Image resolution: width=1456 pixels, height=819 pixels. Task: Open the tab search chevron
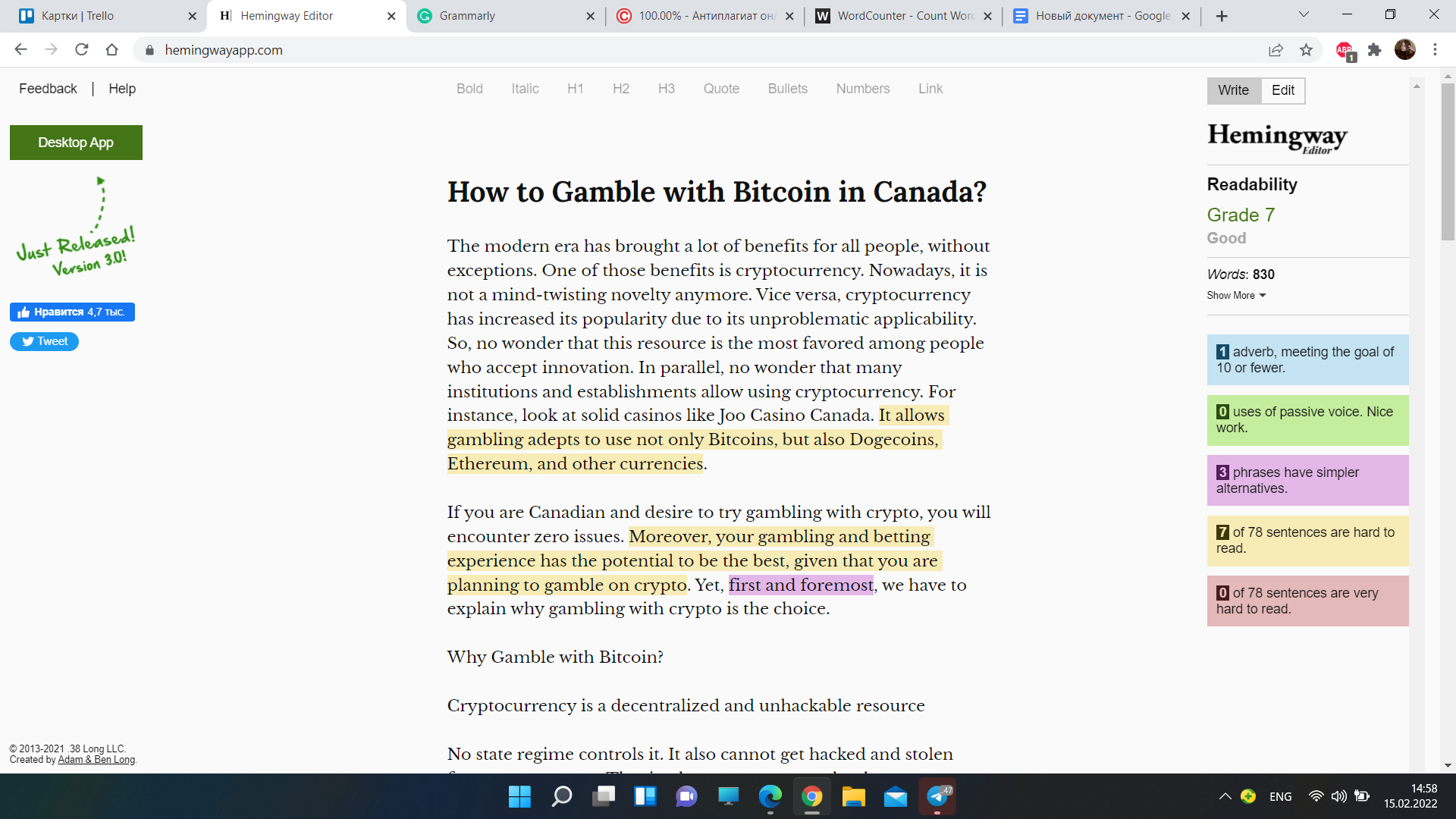pos(1304,15)
